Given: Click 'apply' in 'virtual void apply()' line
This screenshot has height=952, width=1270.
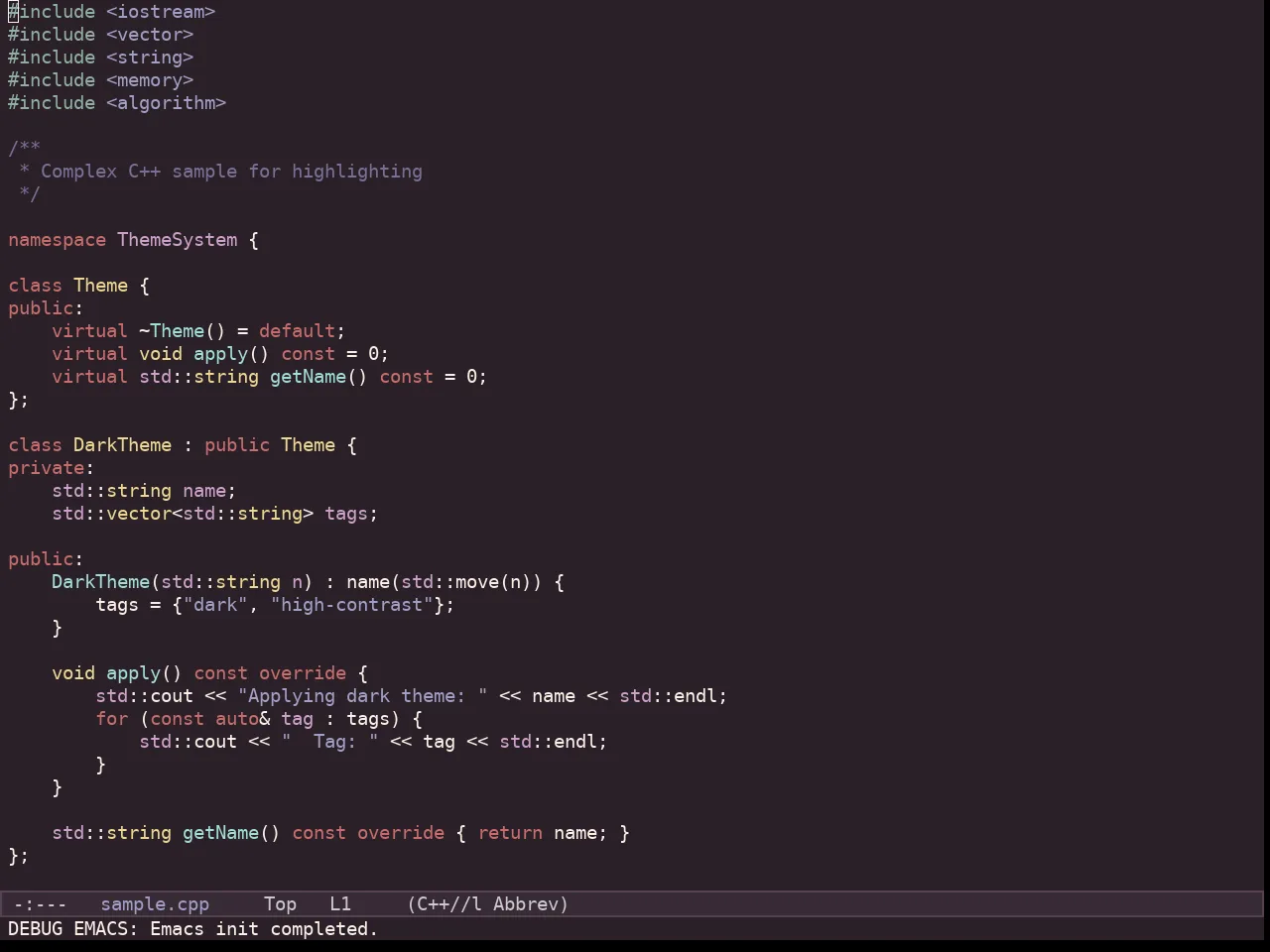Looking at the screenshot, I should [220, 354].
